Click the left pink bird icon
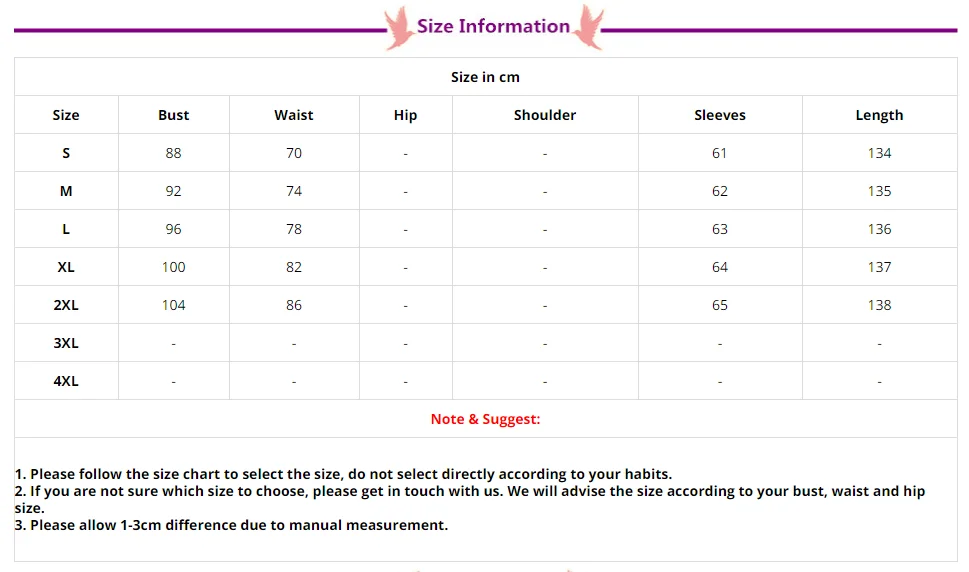This screenshot has width=969, height=572. point(400,27)
